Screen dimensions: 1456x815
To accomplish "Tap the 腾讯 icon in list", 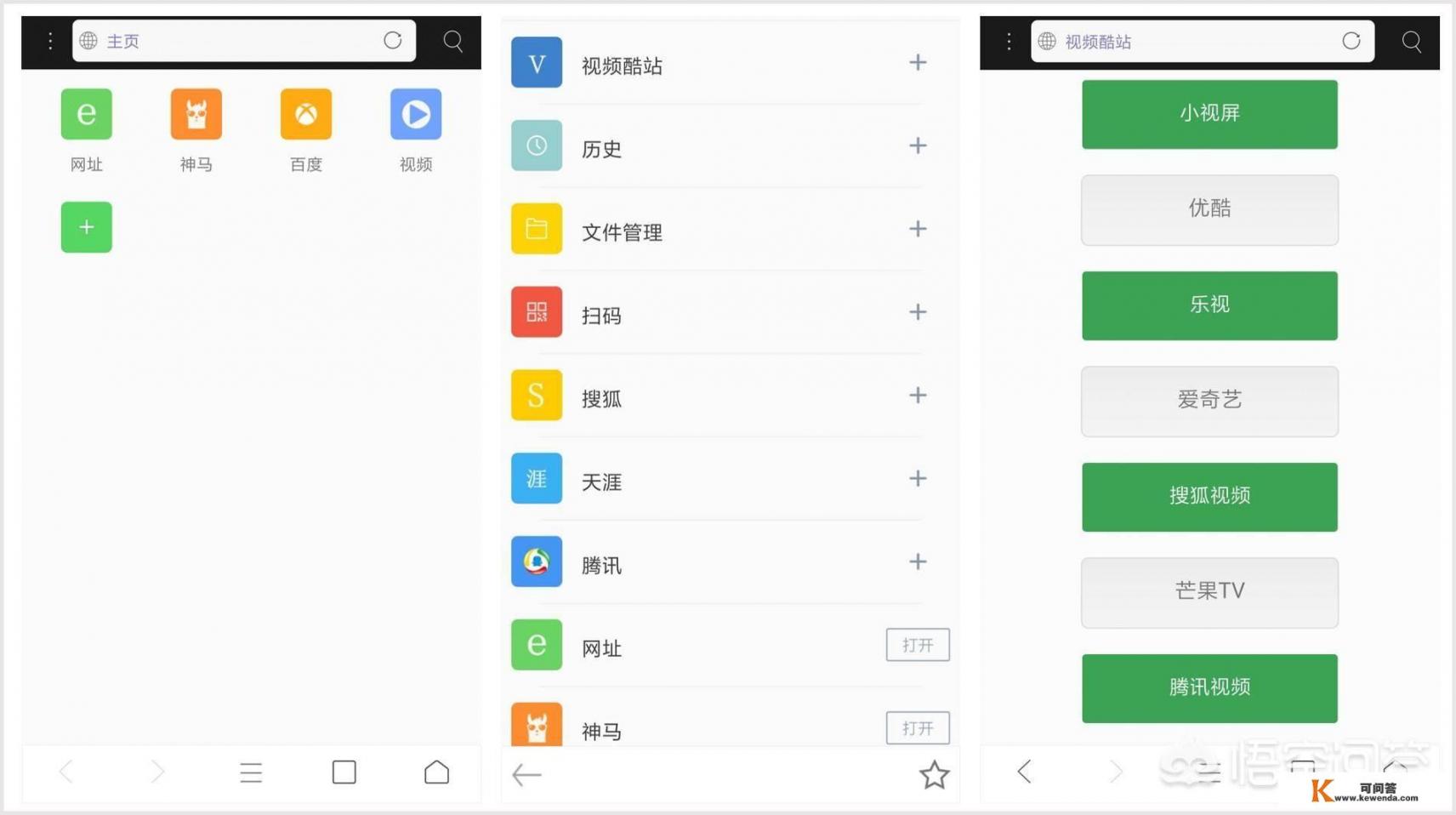I will point(537,561).
